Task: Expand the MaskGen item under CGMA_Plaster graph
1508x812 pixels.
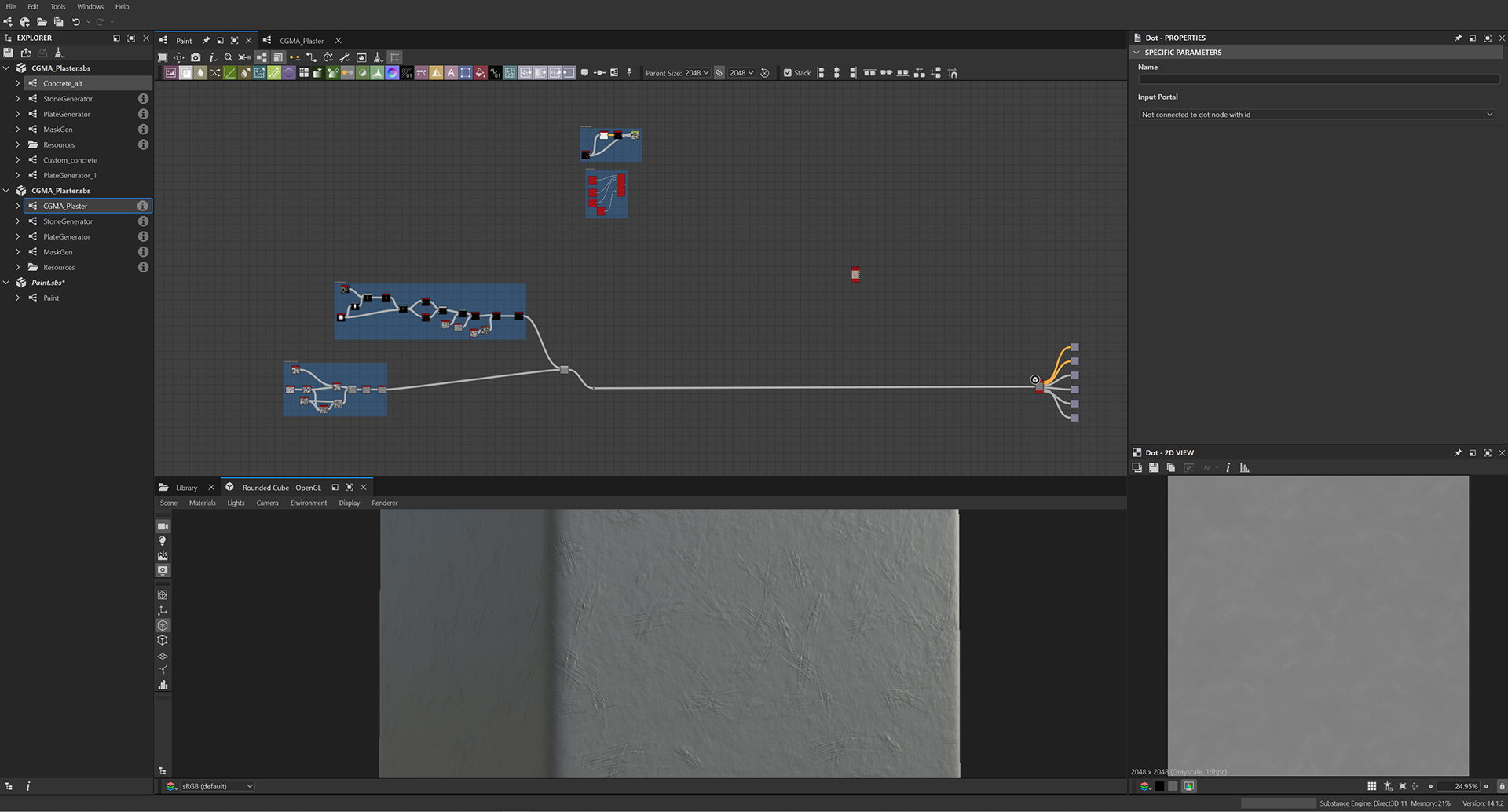Action: [x=17, y=252]
